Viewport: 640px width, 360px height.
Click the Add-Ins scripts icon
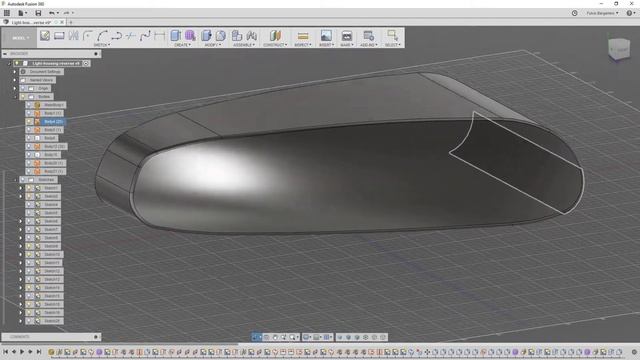coord(369,36)
